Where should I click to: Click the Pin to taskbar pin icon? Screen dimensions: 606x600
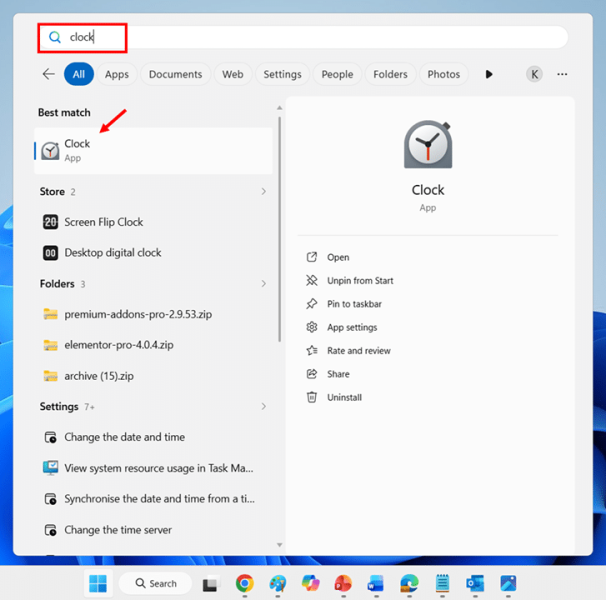click(312, 304)
